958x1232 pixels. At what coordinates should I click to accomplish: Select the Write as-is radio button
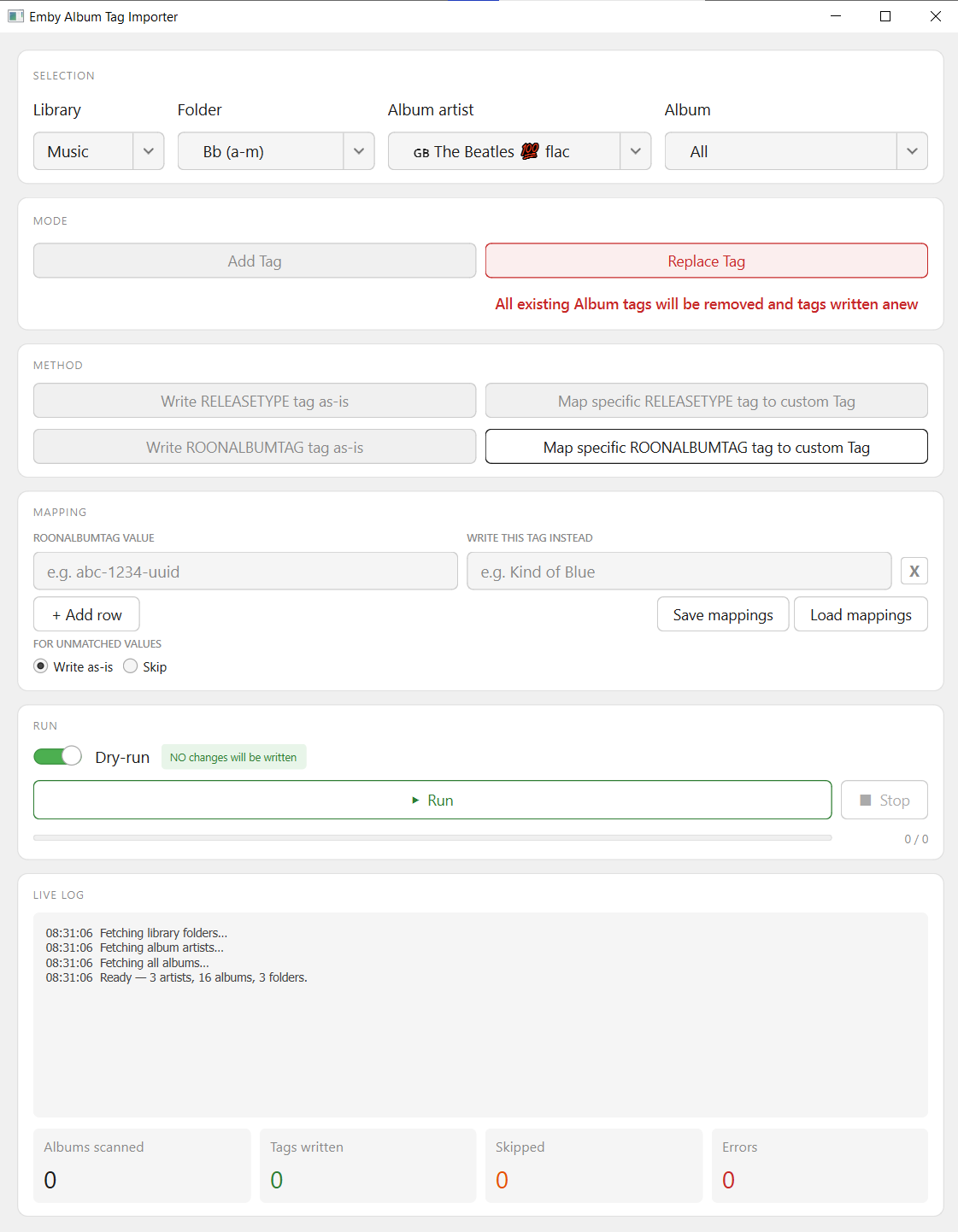[41, 666]
